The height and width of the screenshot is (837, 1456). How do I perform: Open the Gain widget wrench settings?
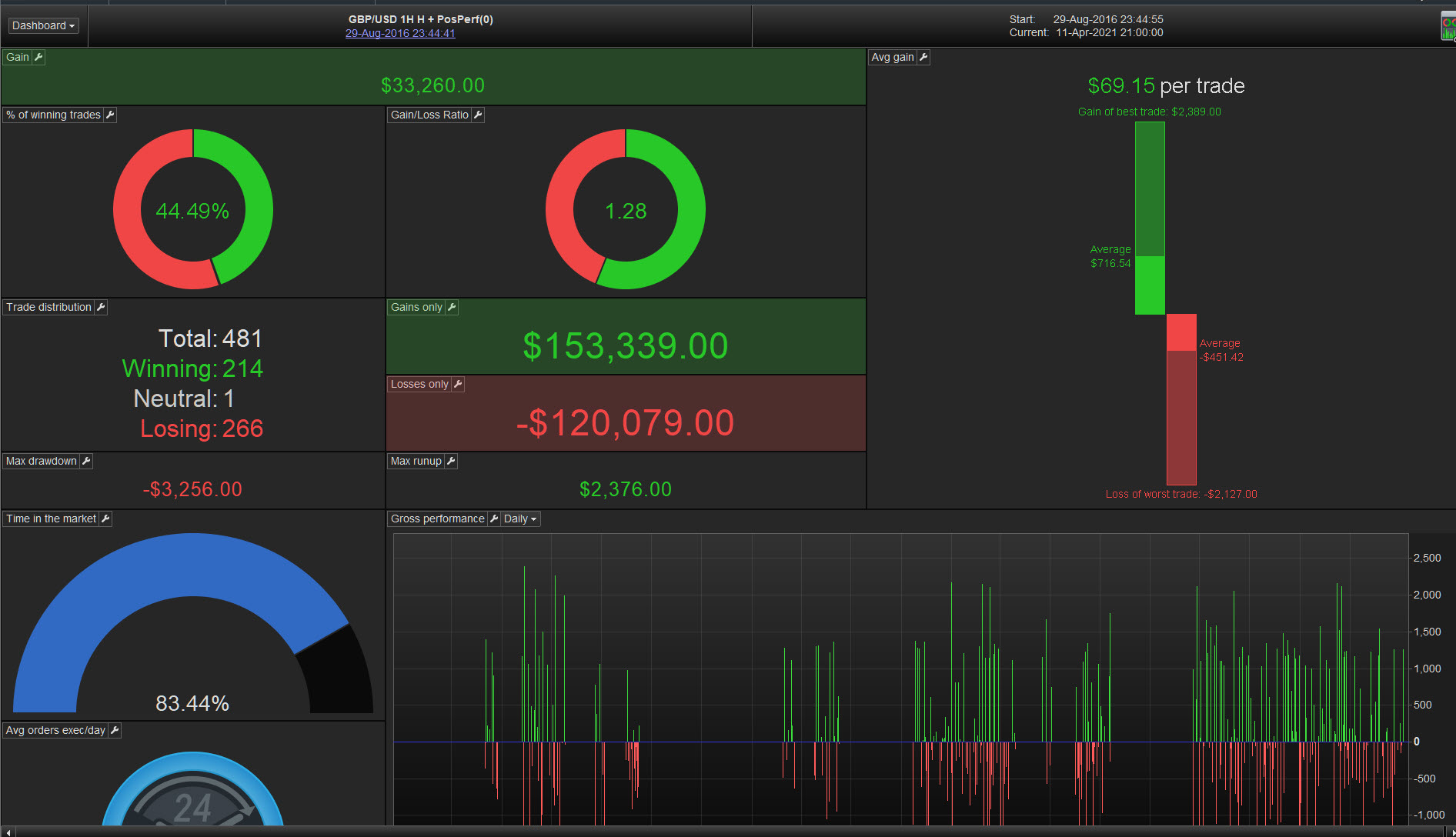point(38,57)
